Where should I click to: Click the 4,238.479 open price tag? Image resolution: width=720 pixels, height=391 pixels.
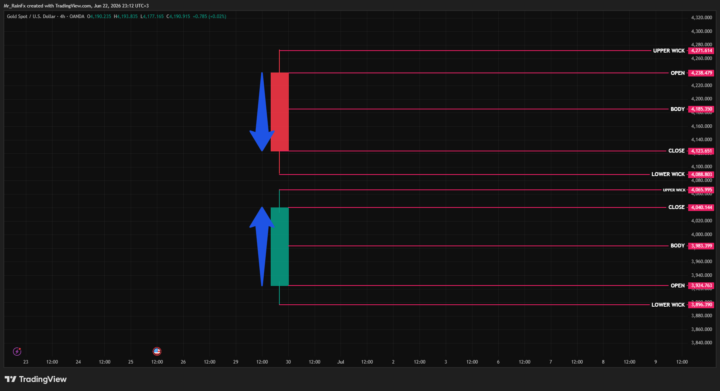pos(701,73)
